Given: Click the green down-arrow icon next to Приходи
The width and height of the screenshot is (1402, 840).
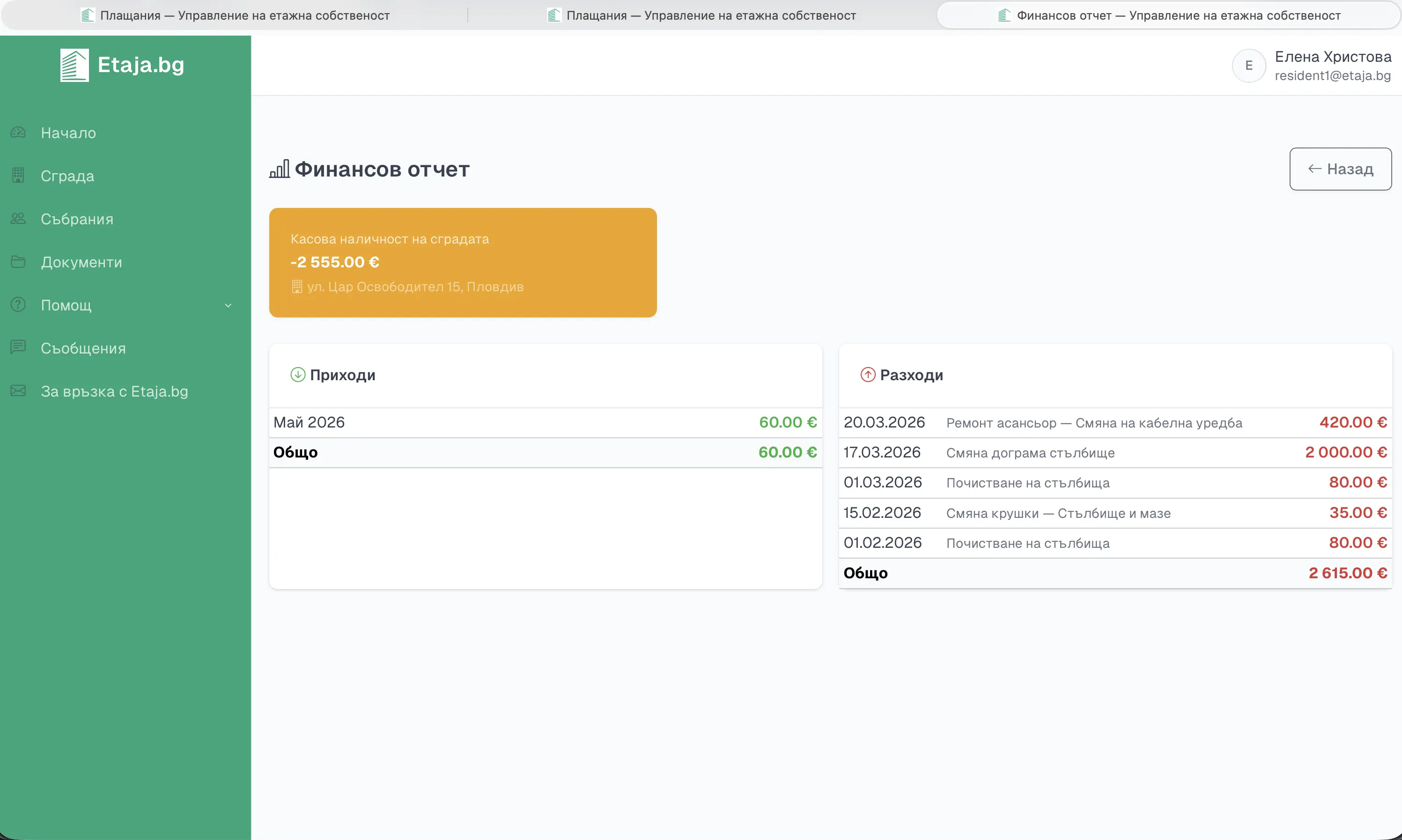Looking at the screenshot, I should click(298, 375).
